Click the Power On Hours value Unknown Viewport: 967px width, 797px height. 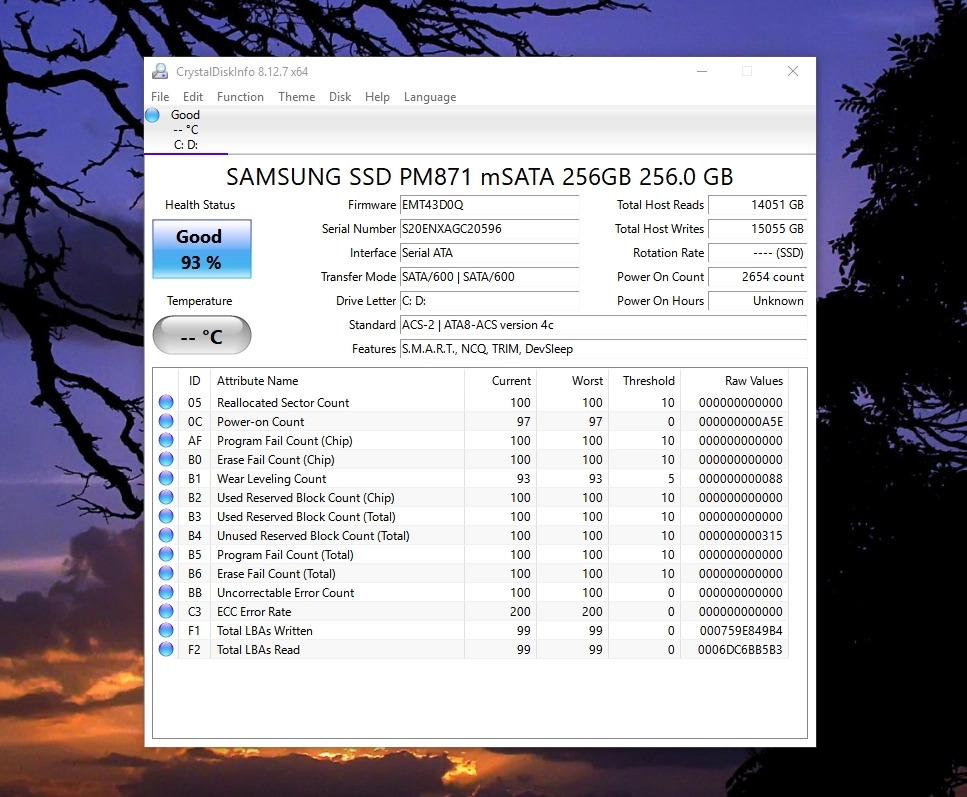[757, 301]
